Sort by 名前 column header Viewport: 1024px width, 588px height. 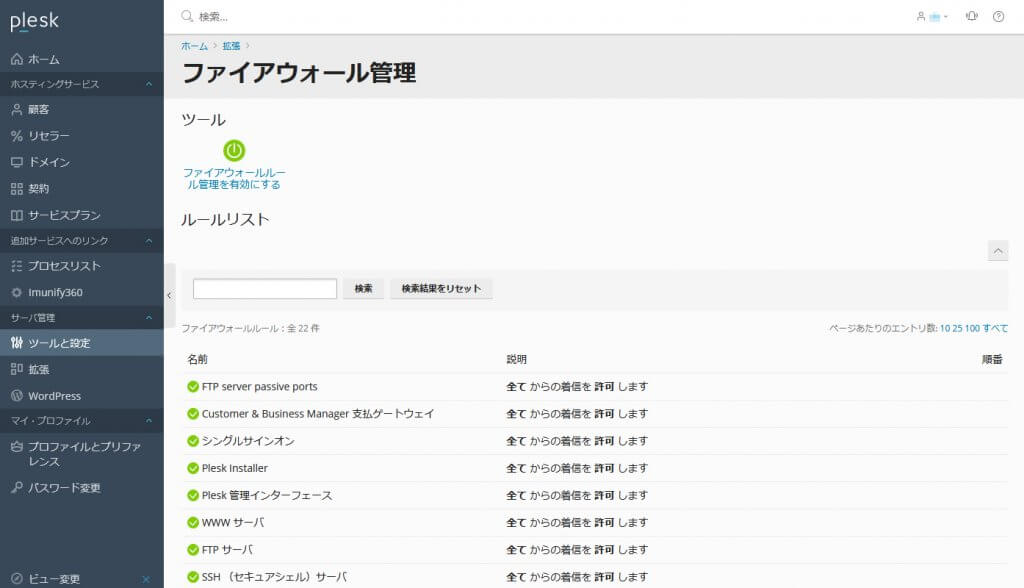tap(197, 359)
